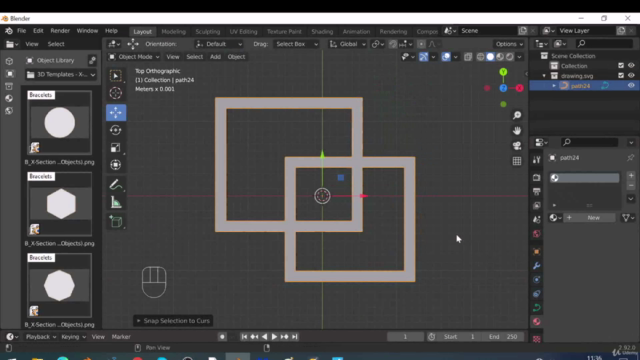Open the Render menu
The width and height of the screenshot is (640, 360).
[x=60, y=31]
